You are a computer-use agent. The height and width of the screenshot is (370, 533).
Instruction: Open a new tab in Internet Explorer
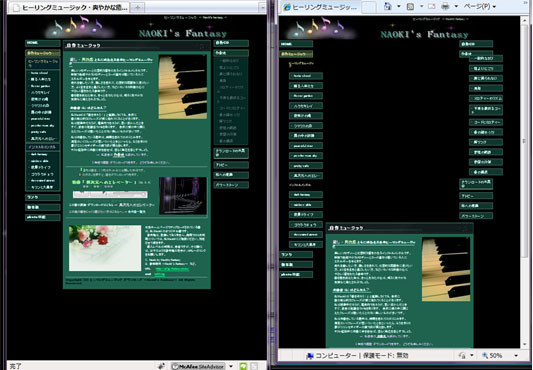(368, 7)
